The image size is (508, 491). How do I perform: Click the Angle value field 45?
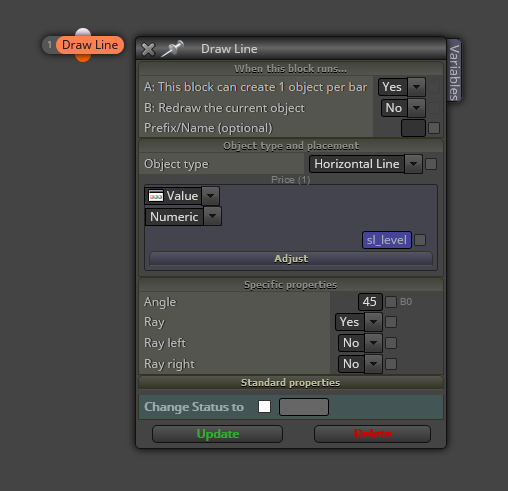(370, 302)
